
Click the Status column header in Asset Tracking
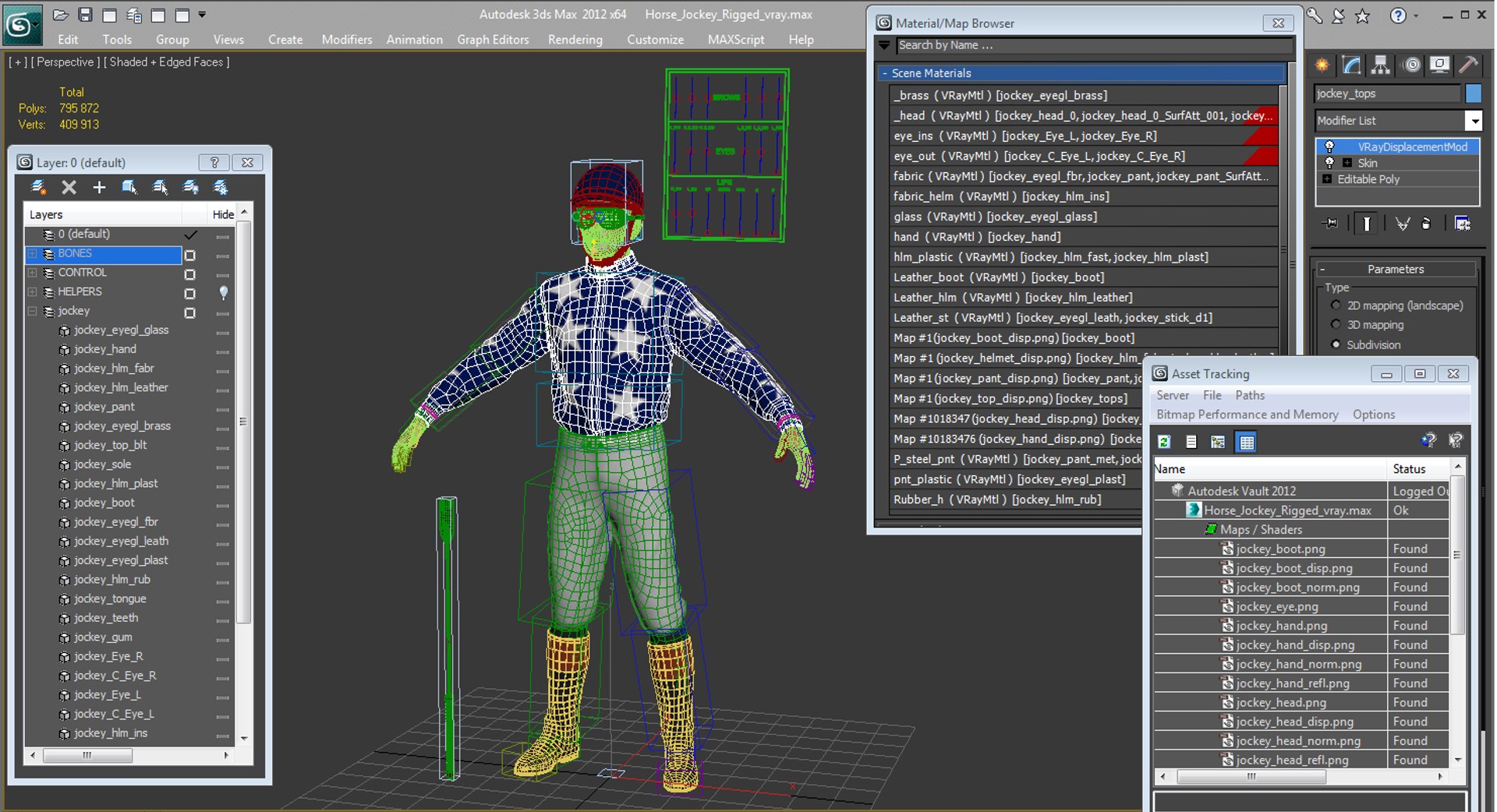[1409, 469]
